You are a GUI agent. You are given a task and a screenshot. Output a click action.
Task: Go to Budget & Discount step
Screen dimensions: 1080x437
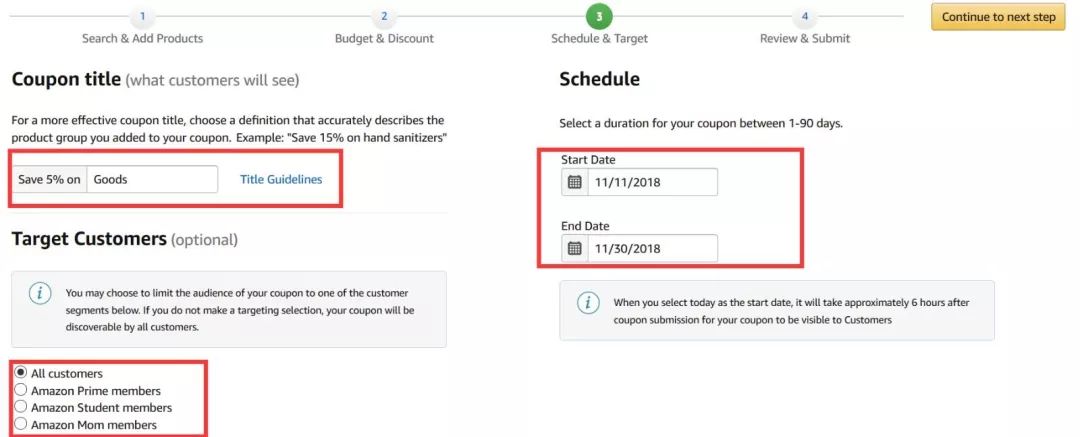pos(384,38)
